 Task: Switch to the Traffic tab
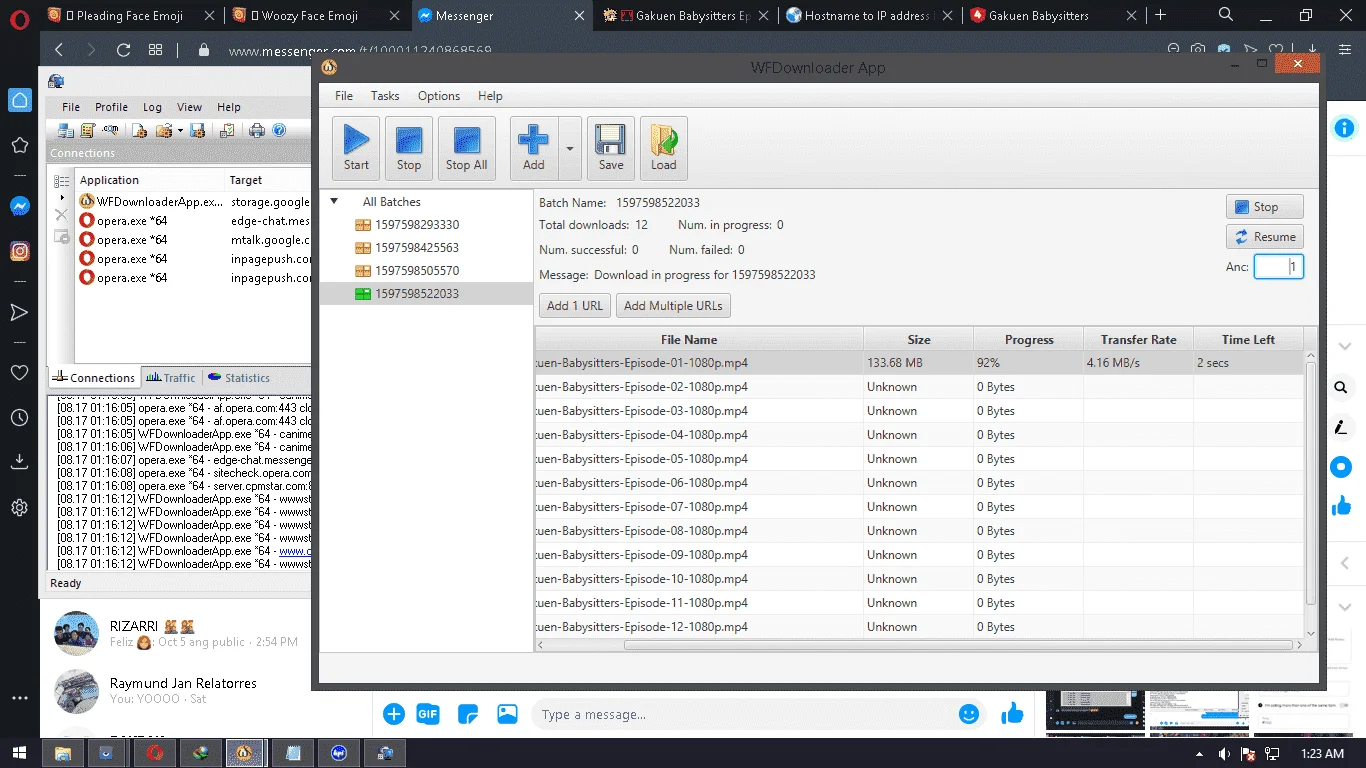pyautogui.click(x=170, y=378)
